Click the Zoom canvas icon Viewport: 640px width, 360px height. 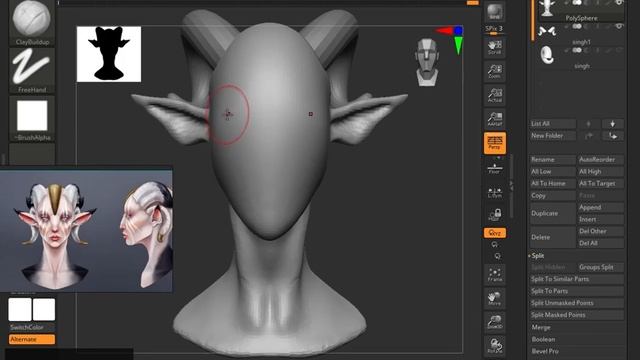tap(495, 71)
